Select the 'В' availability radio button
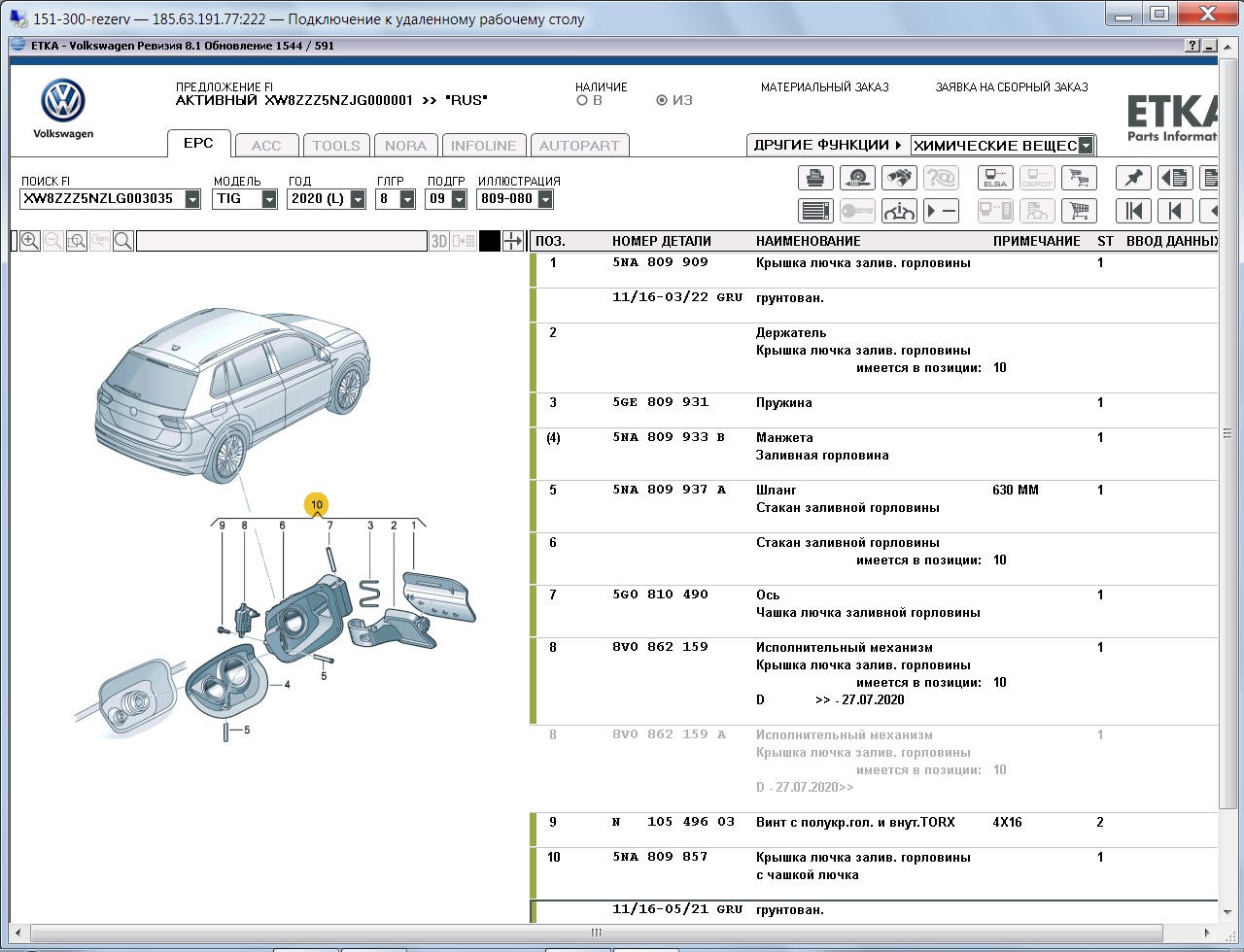This screenshot has width=1244, height=952. coord(582,100)
